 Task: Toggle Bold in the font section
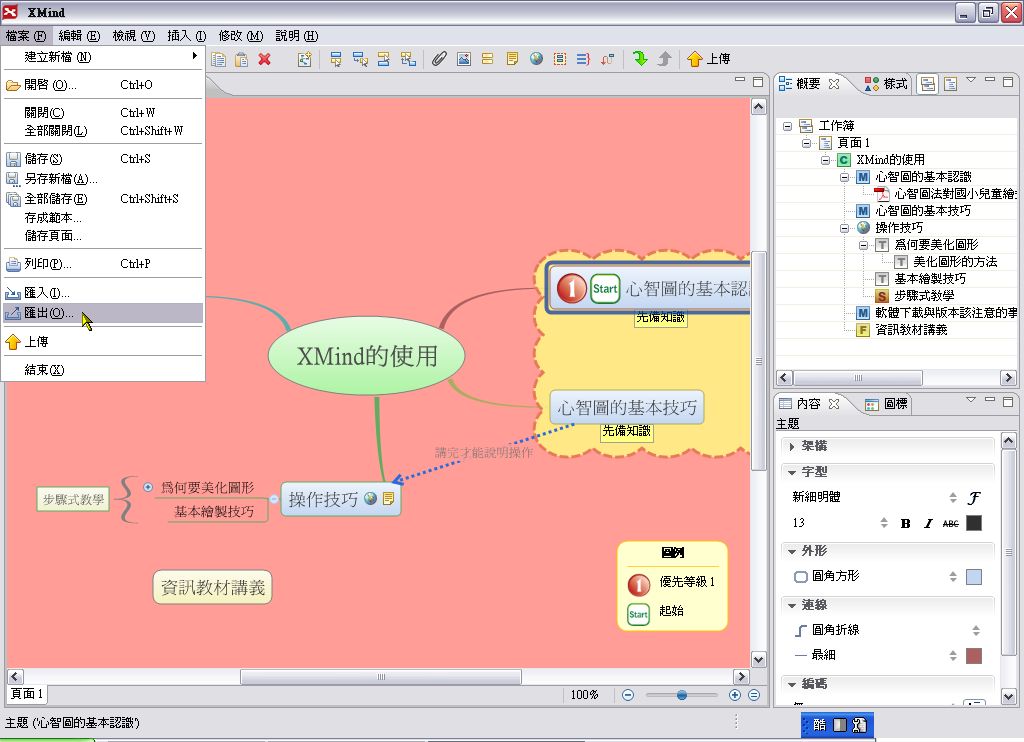tap(905, 523)
